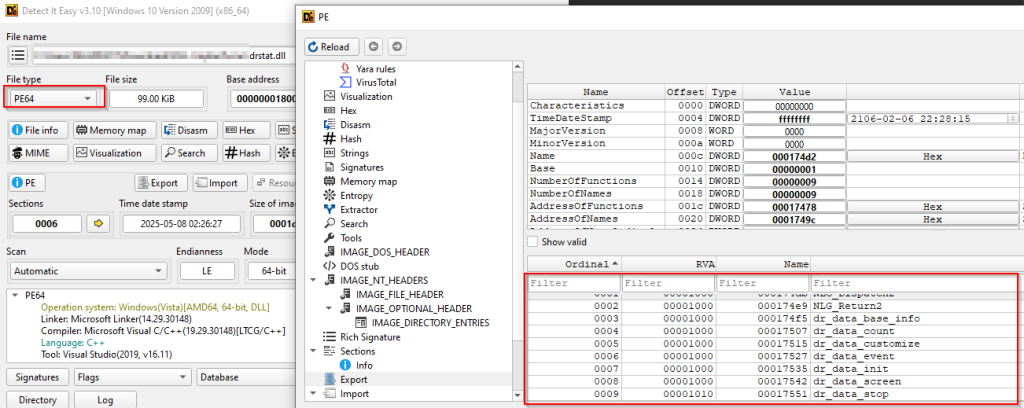Screen dimensions: 1024x408
Task: Select Visualization in the PE tree
Action: point(366,97)
